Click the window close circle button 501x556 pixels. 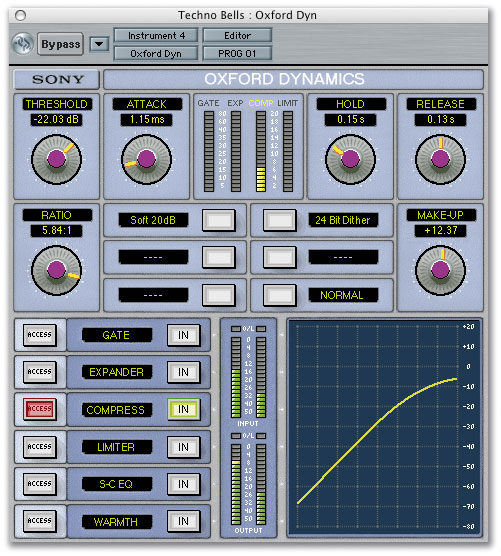[21, 15]
